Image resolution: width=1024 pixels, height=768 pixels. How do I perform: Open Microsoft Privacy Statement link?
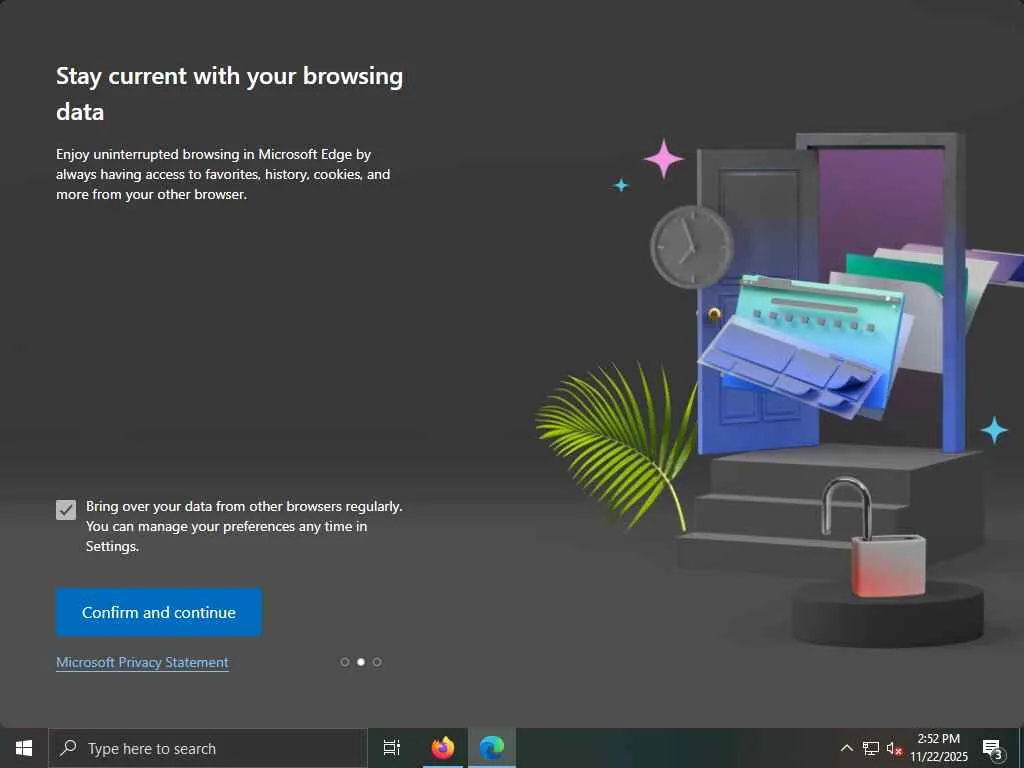(x=142, y=662)
